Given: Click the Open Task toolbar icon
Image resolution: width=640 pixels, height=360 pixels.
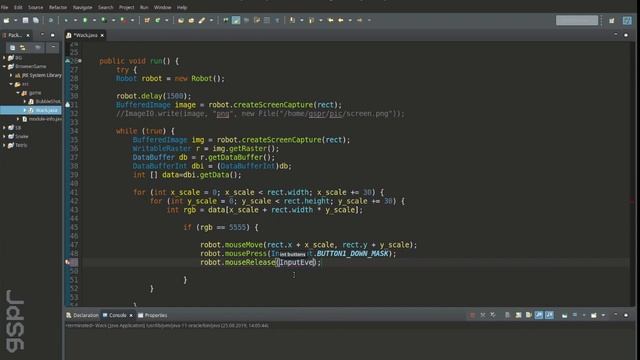Looking at the screenshot, I should 191,20.
